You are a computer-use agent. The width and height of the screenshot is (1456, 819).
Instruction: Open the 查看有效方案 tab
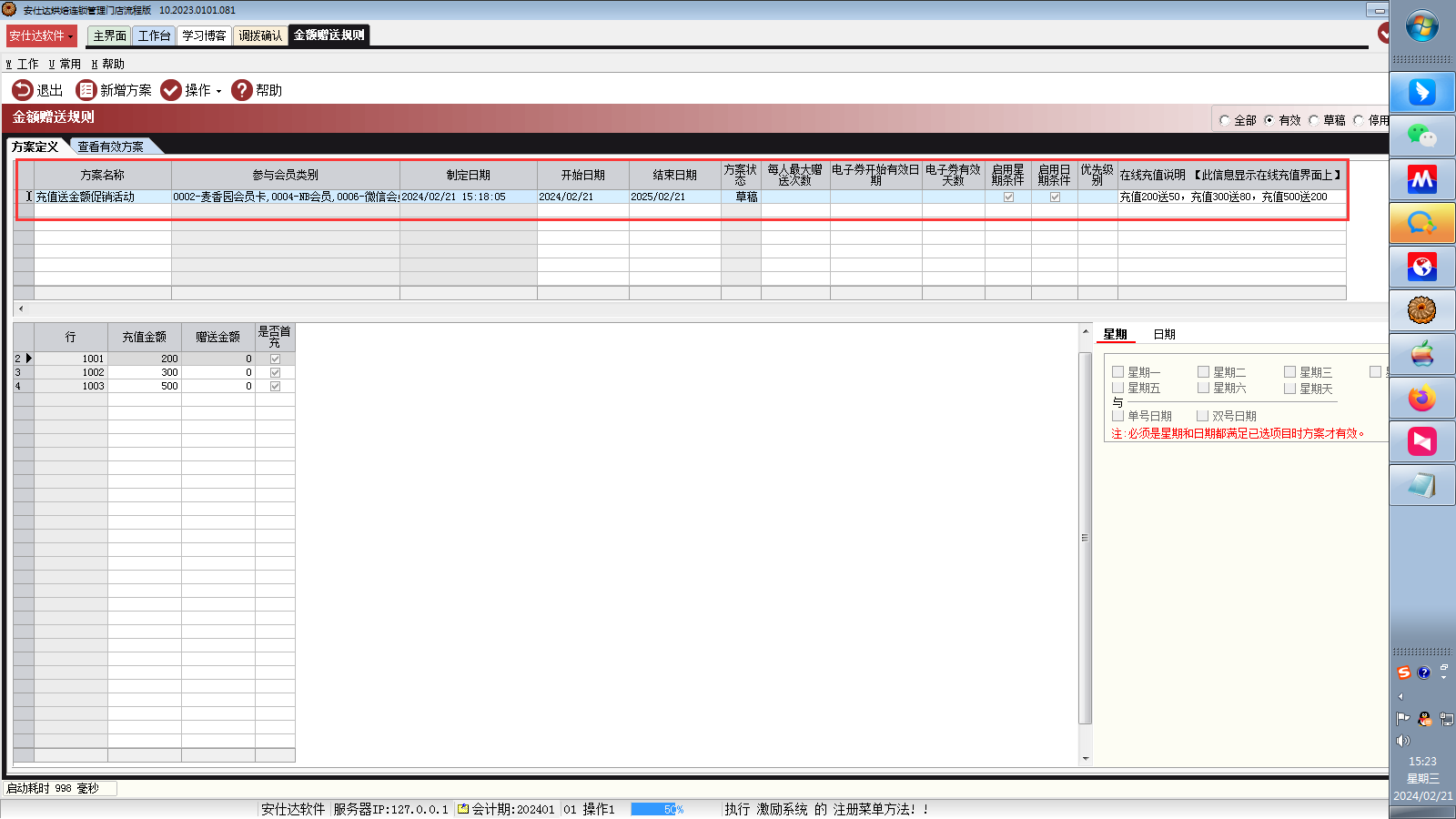point(111,147)
